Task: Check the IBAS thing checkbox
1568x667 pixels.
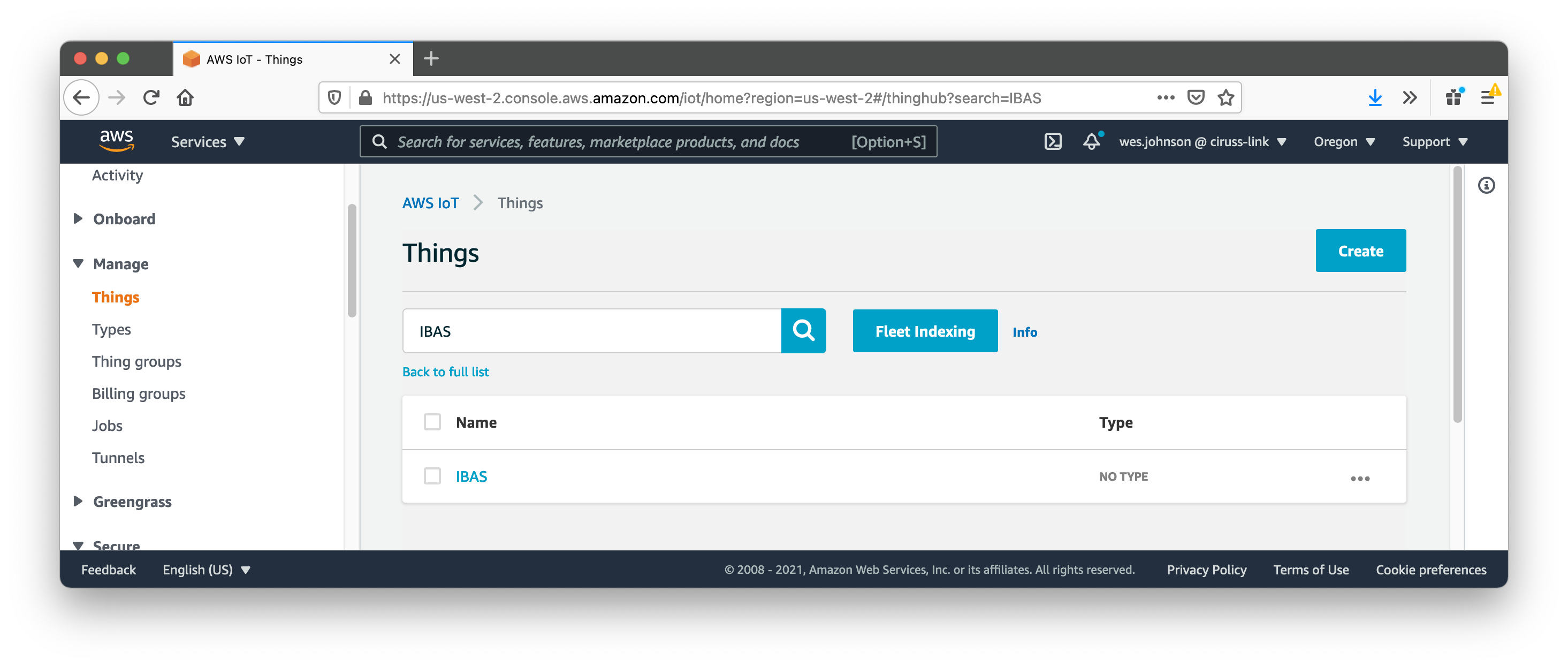Action: click(x=431, y=476)
